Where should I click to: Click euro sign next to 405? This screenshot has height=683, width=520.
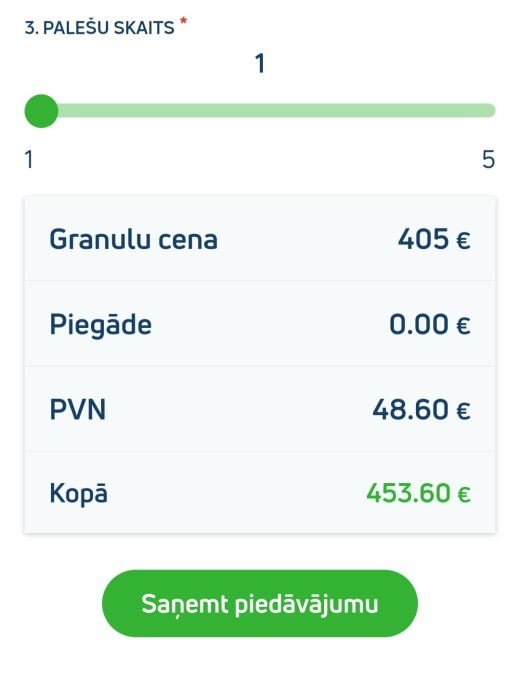click(x=463, y=240)
